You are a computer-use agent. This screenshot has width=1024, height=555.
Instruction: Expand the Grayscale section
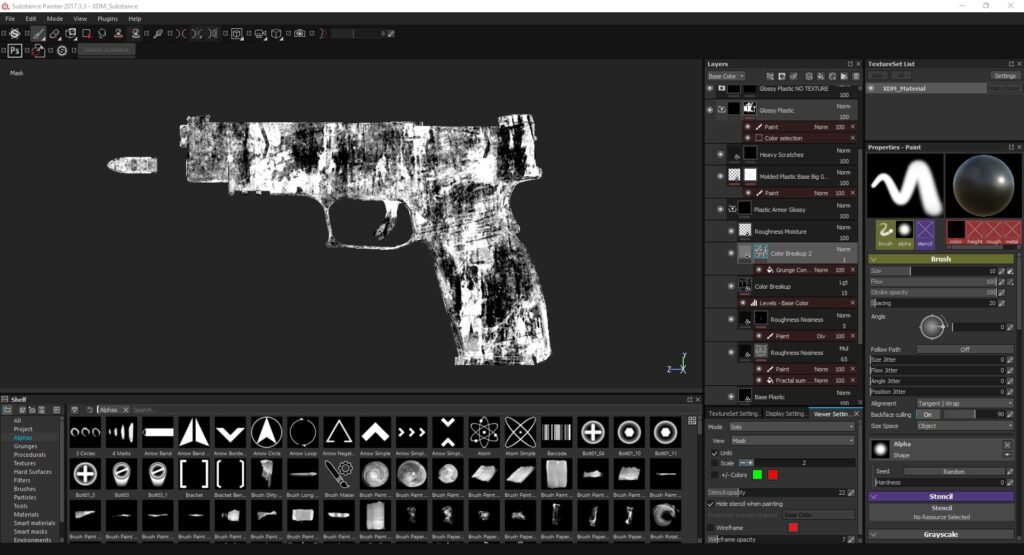(x=874, y=535)
